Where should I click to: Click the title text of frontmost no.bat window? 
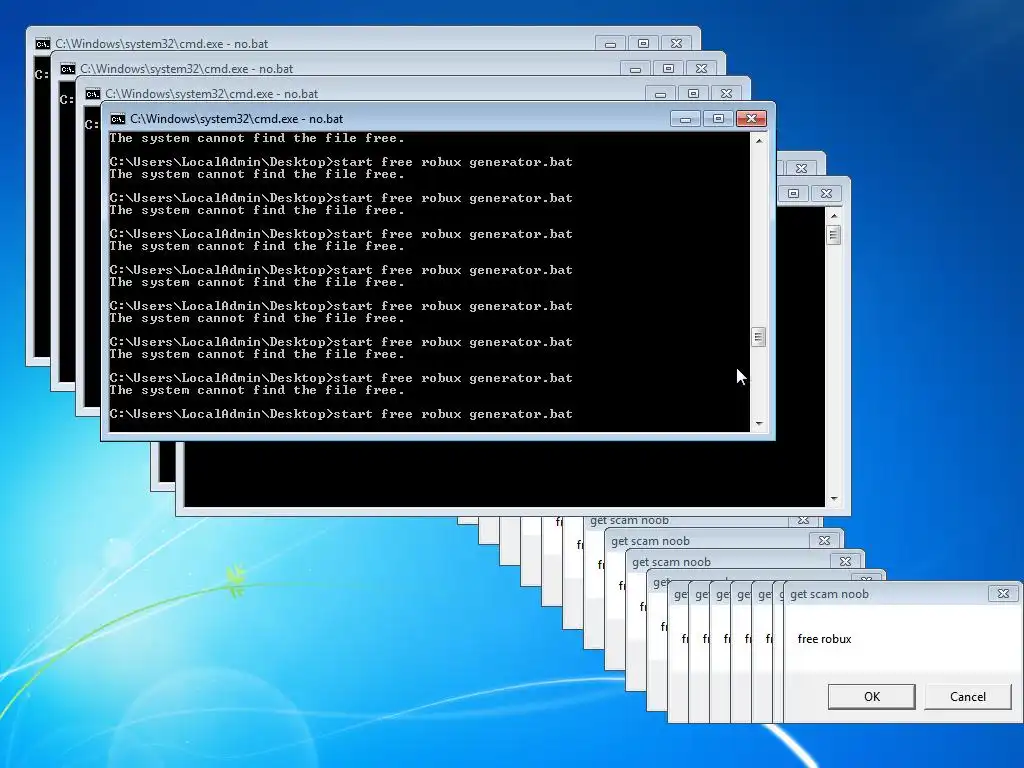click(x=236, y=119)
